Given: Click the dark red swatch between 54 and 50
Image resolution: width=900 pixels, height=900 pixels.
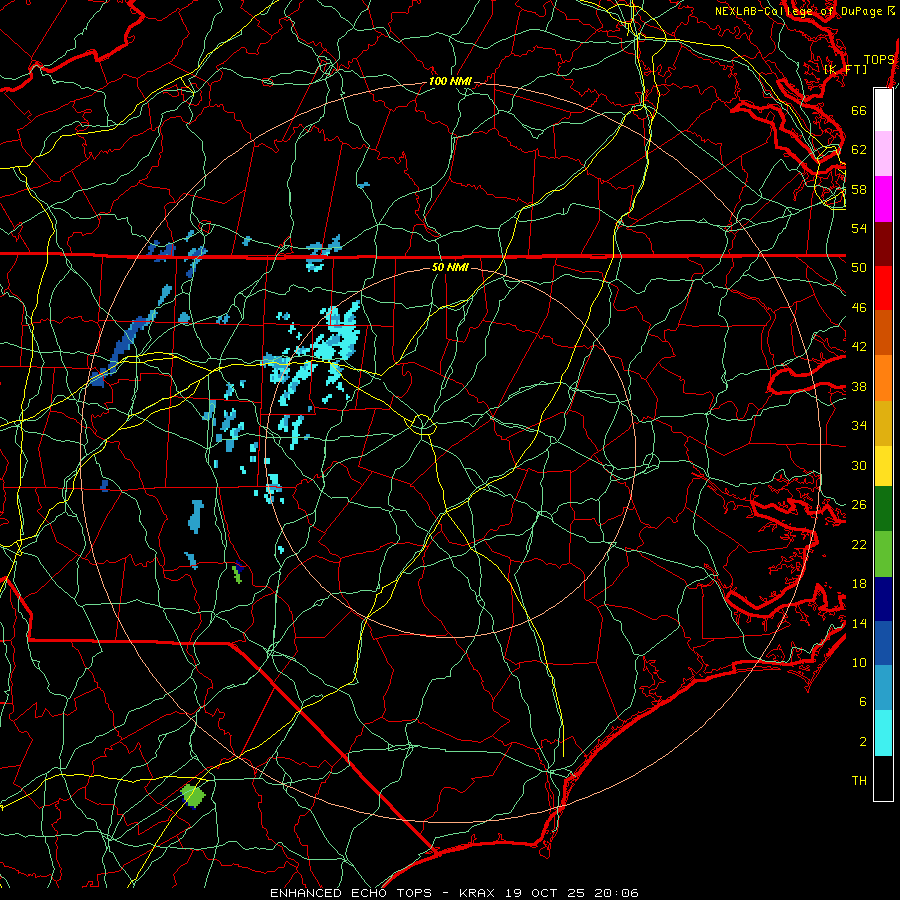Looking at the screenshot, I should click(x=883, y=244).
